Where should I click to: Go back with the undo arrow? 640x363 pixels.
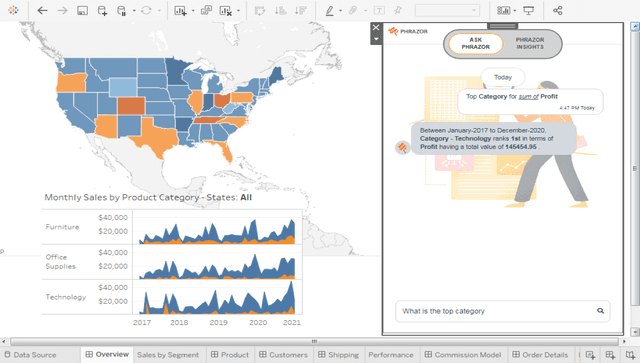click(42, 11)
